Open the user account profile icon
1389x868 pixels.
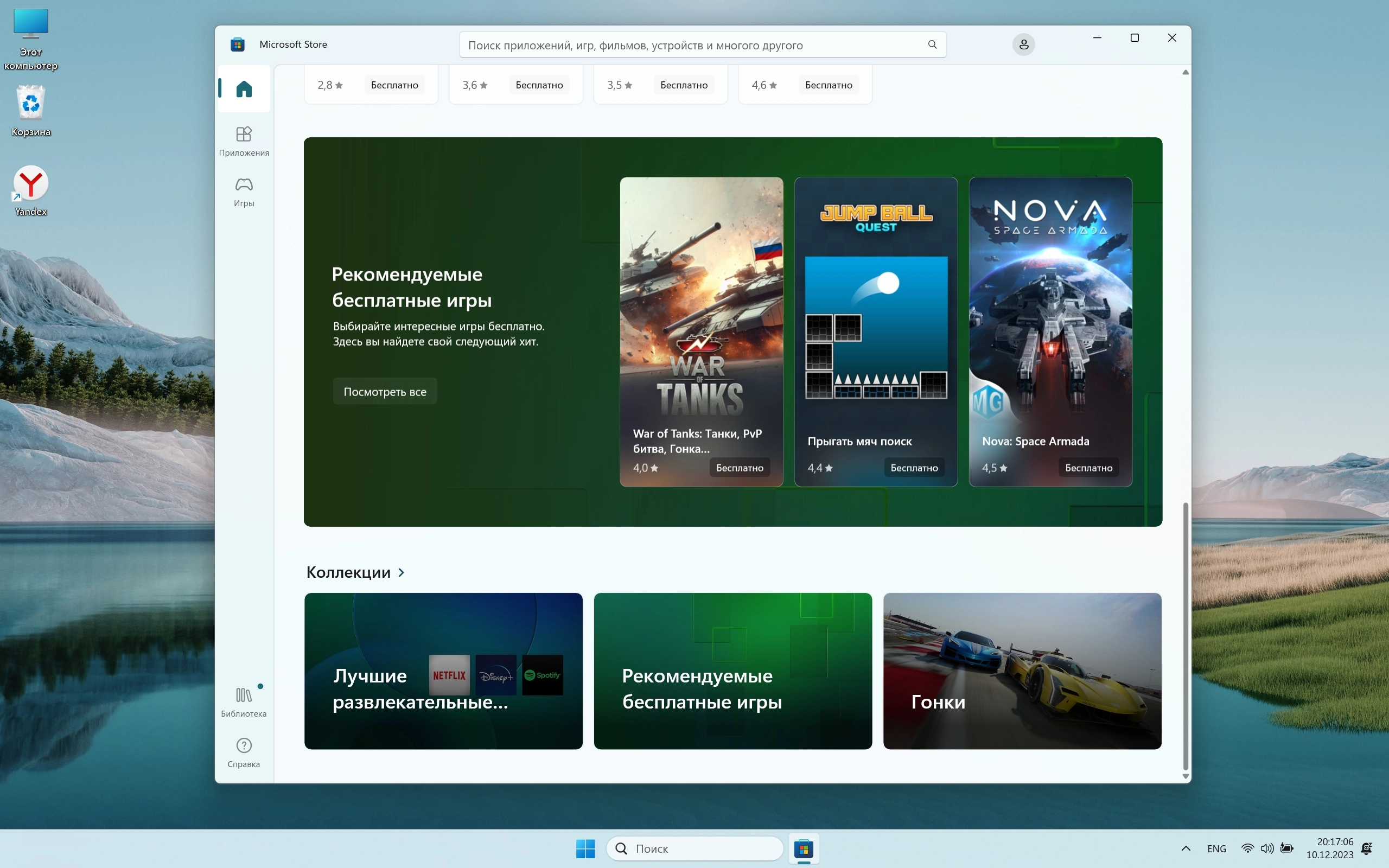1023,45
